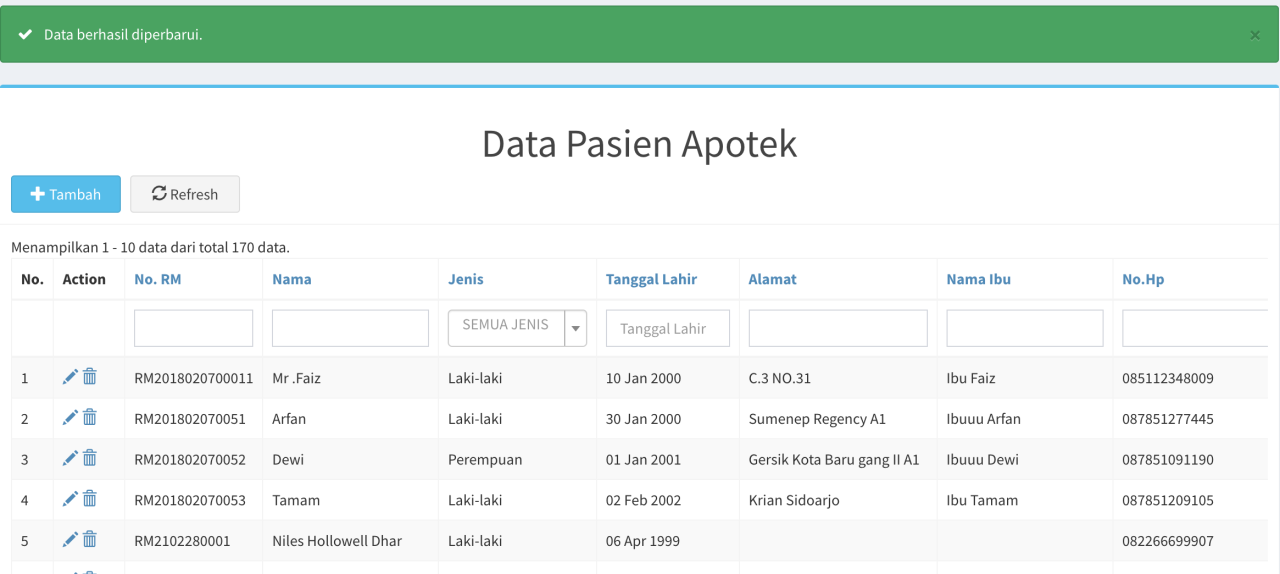Reload the table with Refresh button

pos(185,194)
